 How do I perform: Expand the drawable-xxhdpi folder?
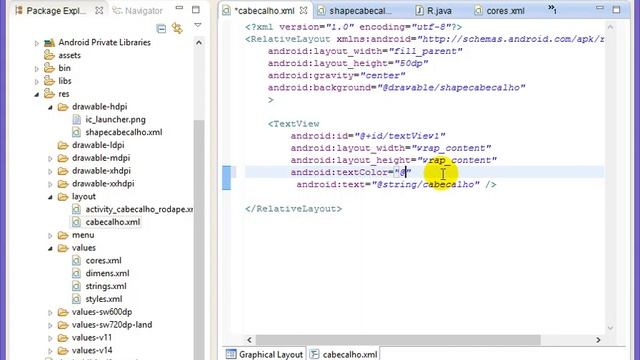click(50, 184)
